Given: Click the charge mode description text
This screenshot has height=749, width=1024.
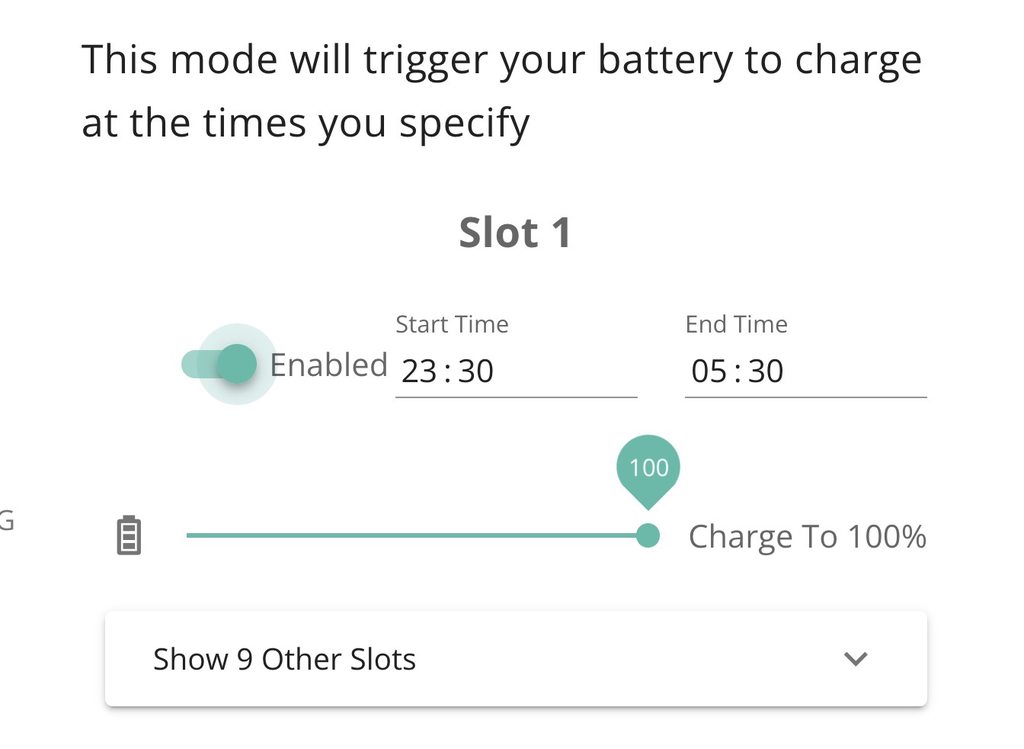Looking at the screenshot, I should (501, 92).
